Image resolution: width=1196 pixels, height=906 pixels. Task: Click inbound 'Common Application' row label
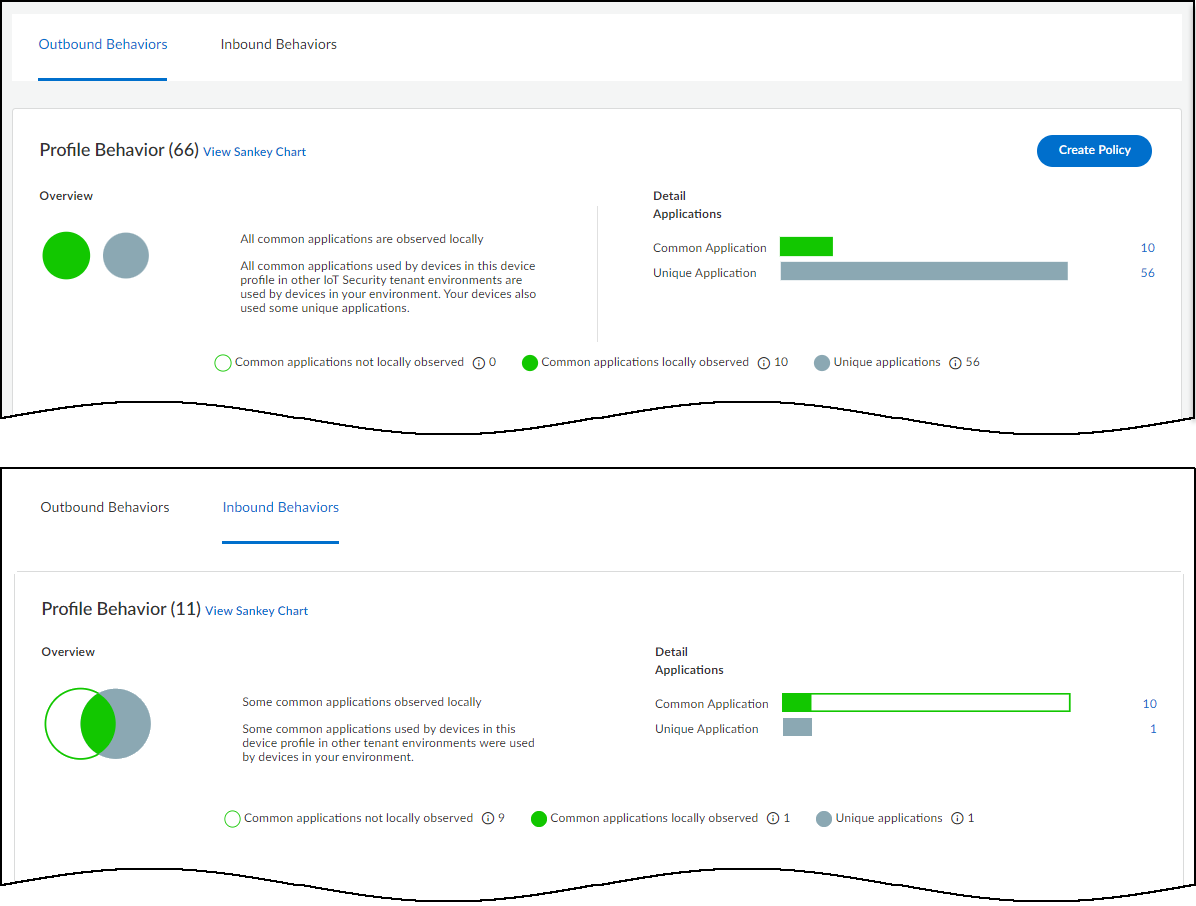click(x=712, y=704)
